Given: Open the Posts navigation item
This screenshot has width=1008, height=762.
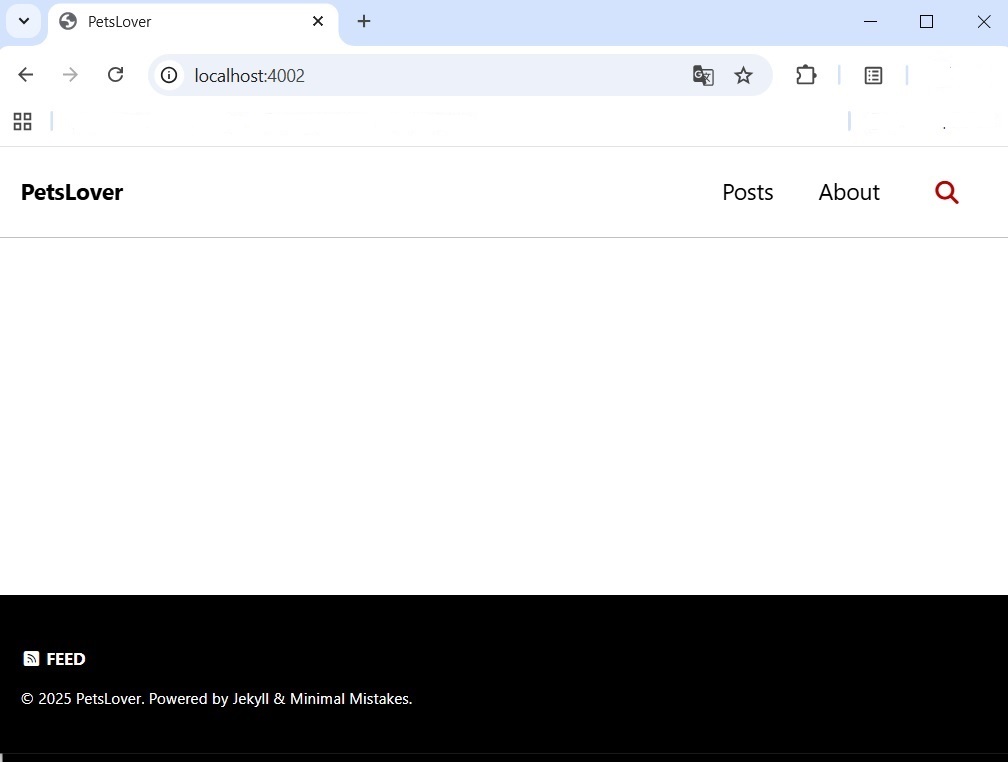Looking at the screenshot, I should coord(747,192).
